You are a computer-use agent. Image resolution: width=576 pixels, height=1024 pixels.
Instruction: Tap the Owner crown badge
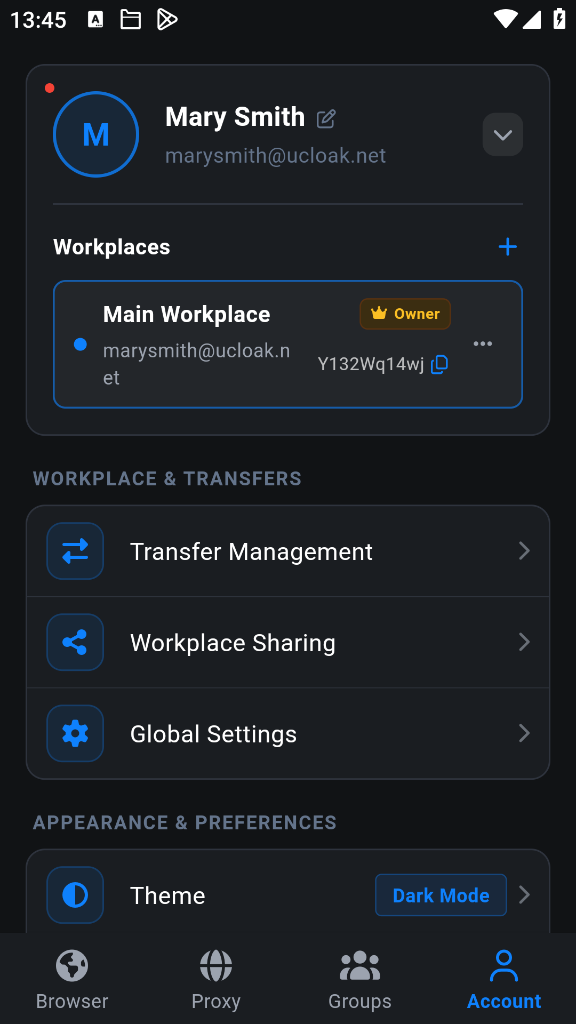pyautogui.click(x=405, y=314)
